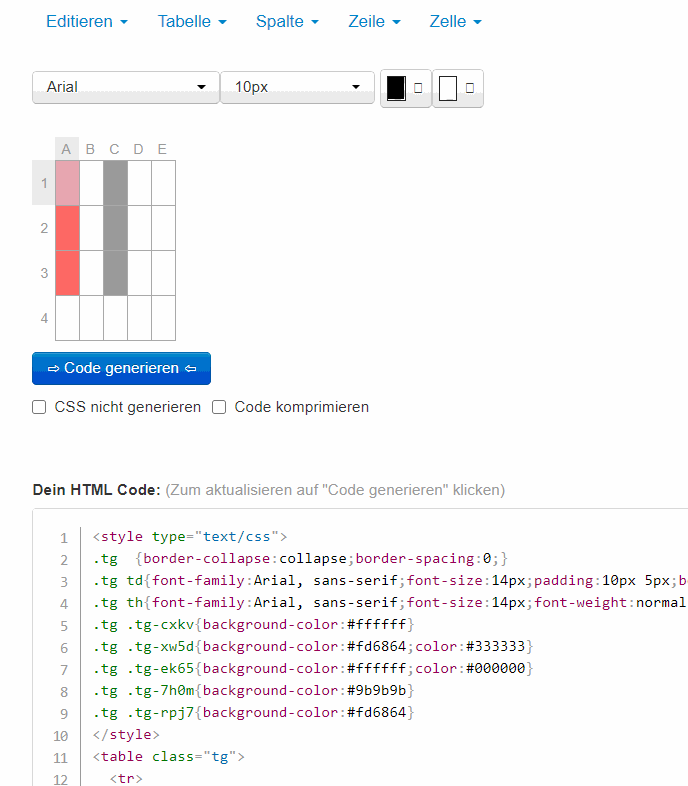Tick the "Code komprimieren" checkbox
688x786 pixels.
coord(219,407)
